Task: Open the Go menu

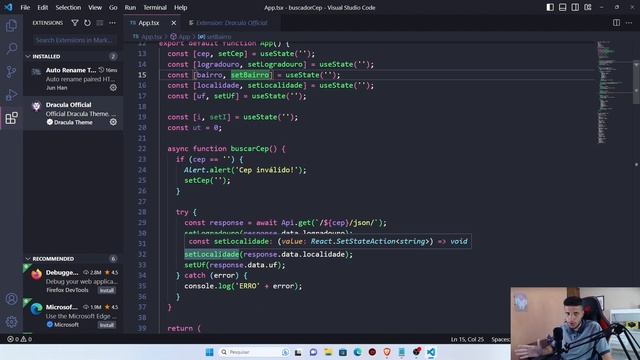Action: coord(113,7)
